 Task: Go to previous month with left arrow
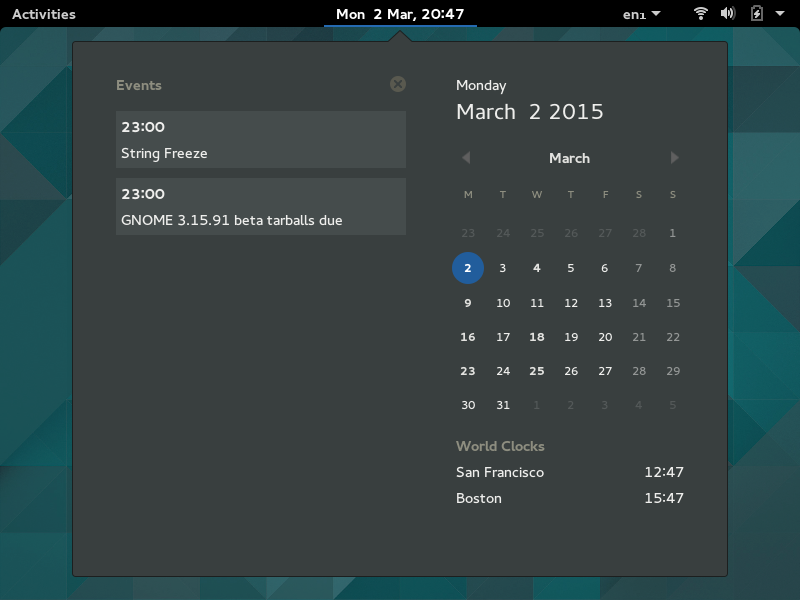point(466,158)
